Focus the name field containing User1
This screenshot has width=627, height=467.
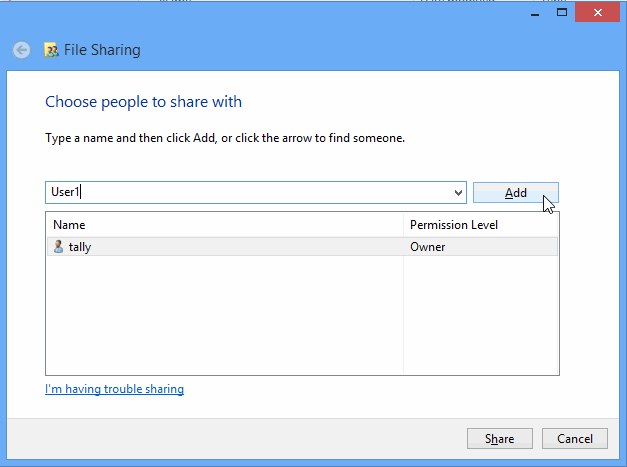click(250, 193)
